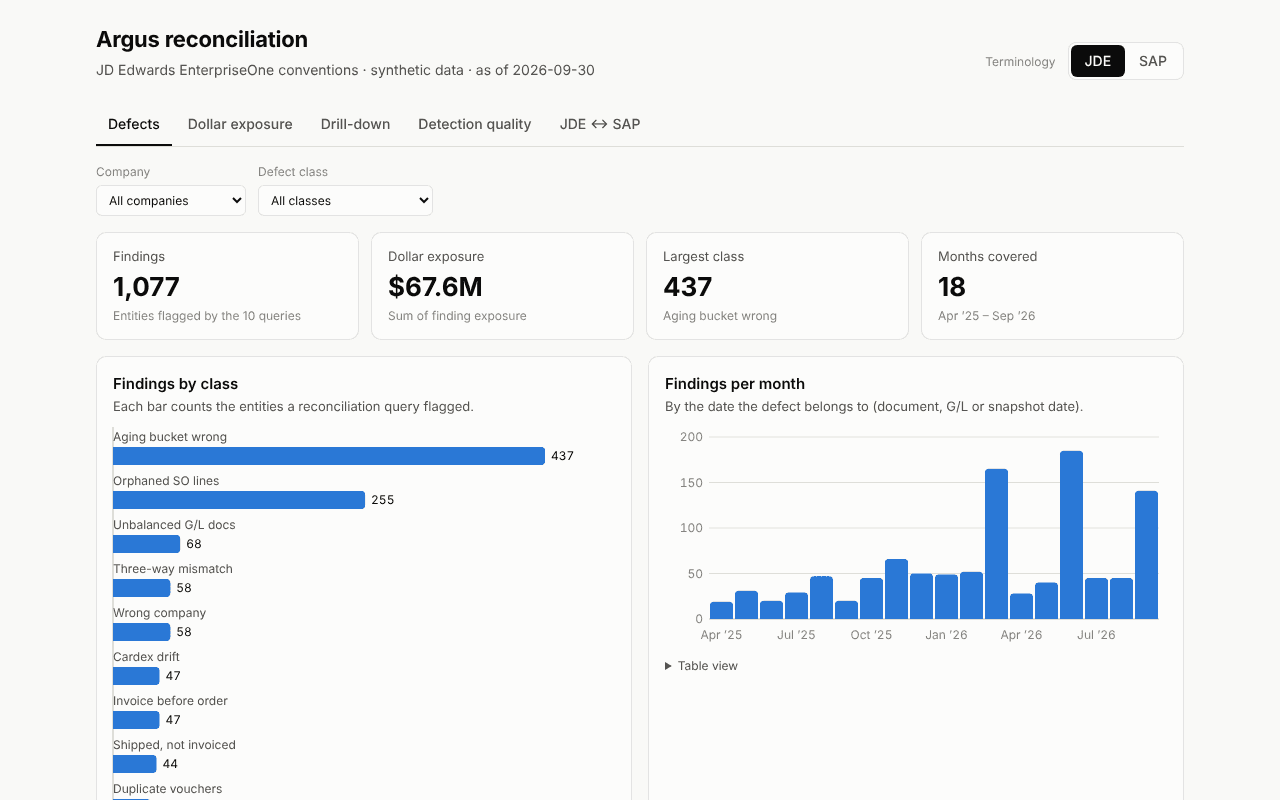
Task: Select the Unbalanced G/L docs bar
Action: 147,544
